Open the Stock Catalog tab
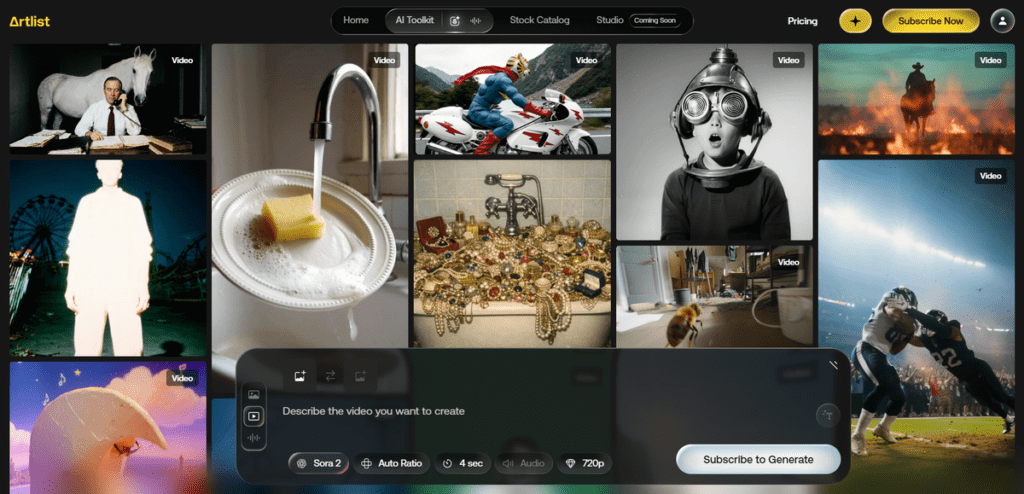 click(x=539, y=20)
